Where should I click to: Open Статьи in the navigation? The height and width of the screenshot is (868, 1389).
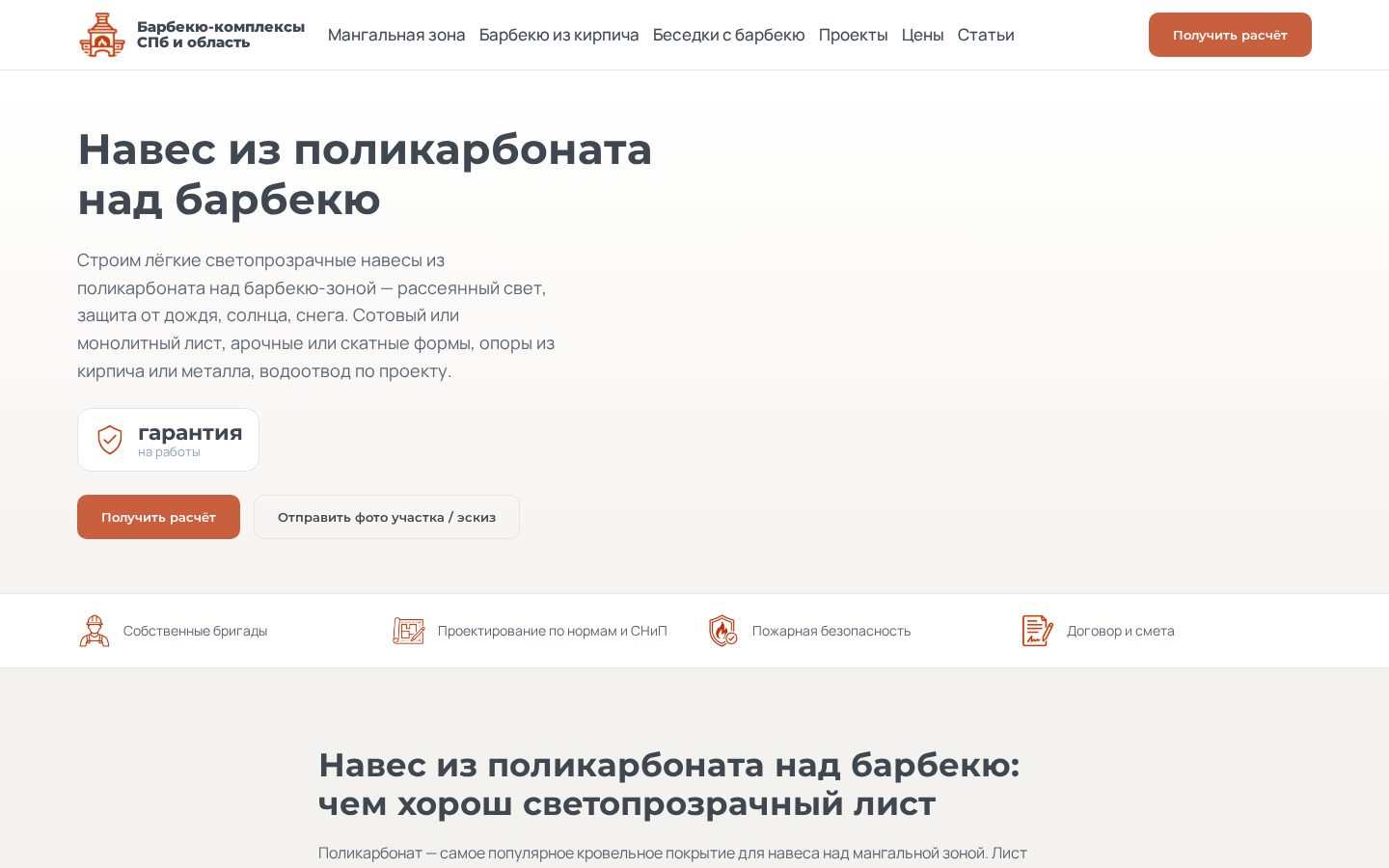(986, 35)
